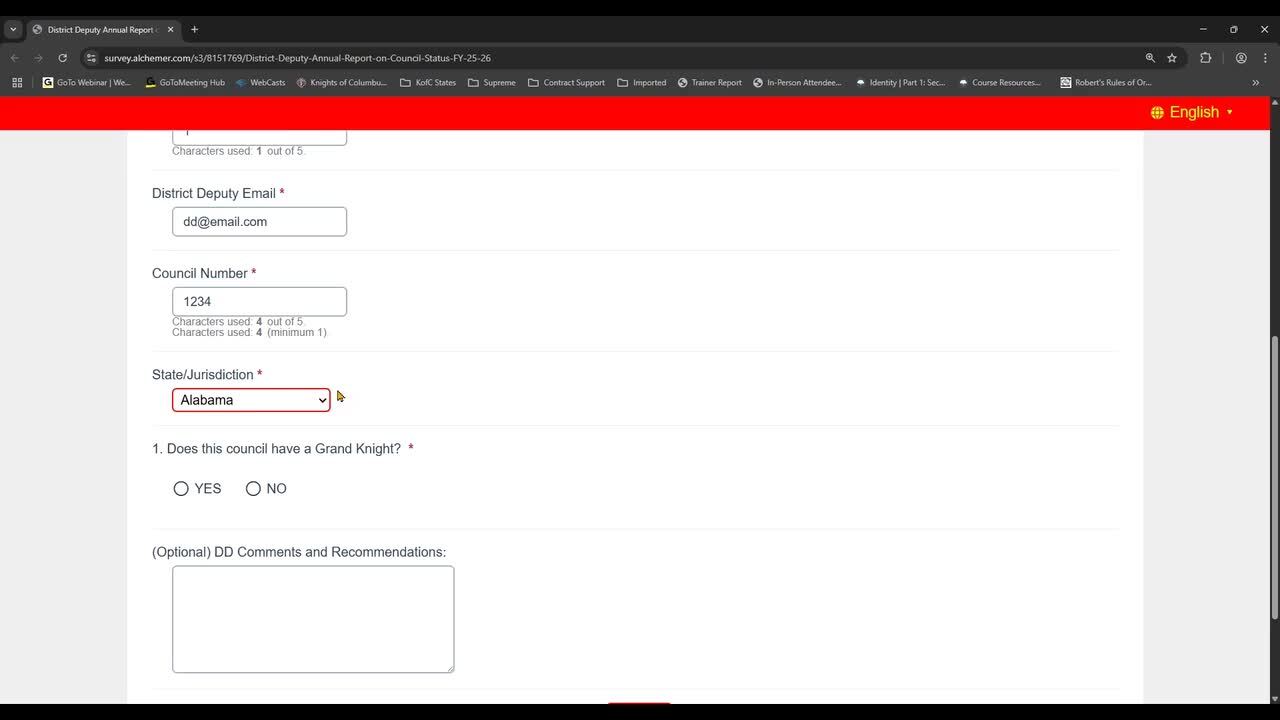Select NO for Grand Knight question
This screenshot has height=720, width=1280.
[253, 489]
